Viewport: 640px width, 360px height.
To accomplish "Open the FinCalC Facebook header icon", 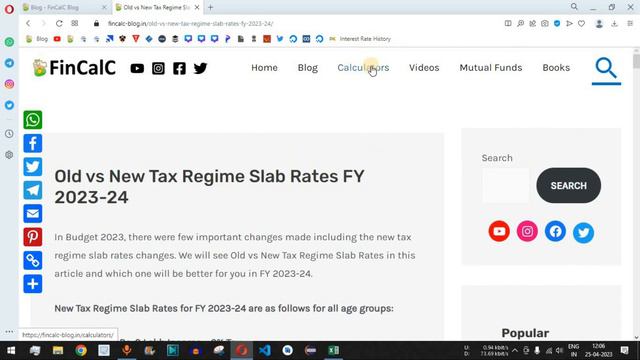I will [x=179, y=68].
